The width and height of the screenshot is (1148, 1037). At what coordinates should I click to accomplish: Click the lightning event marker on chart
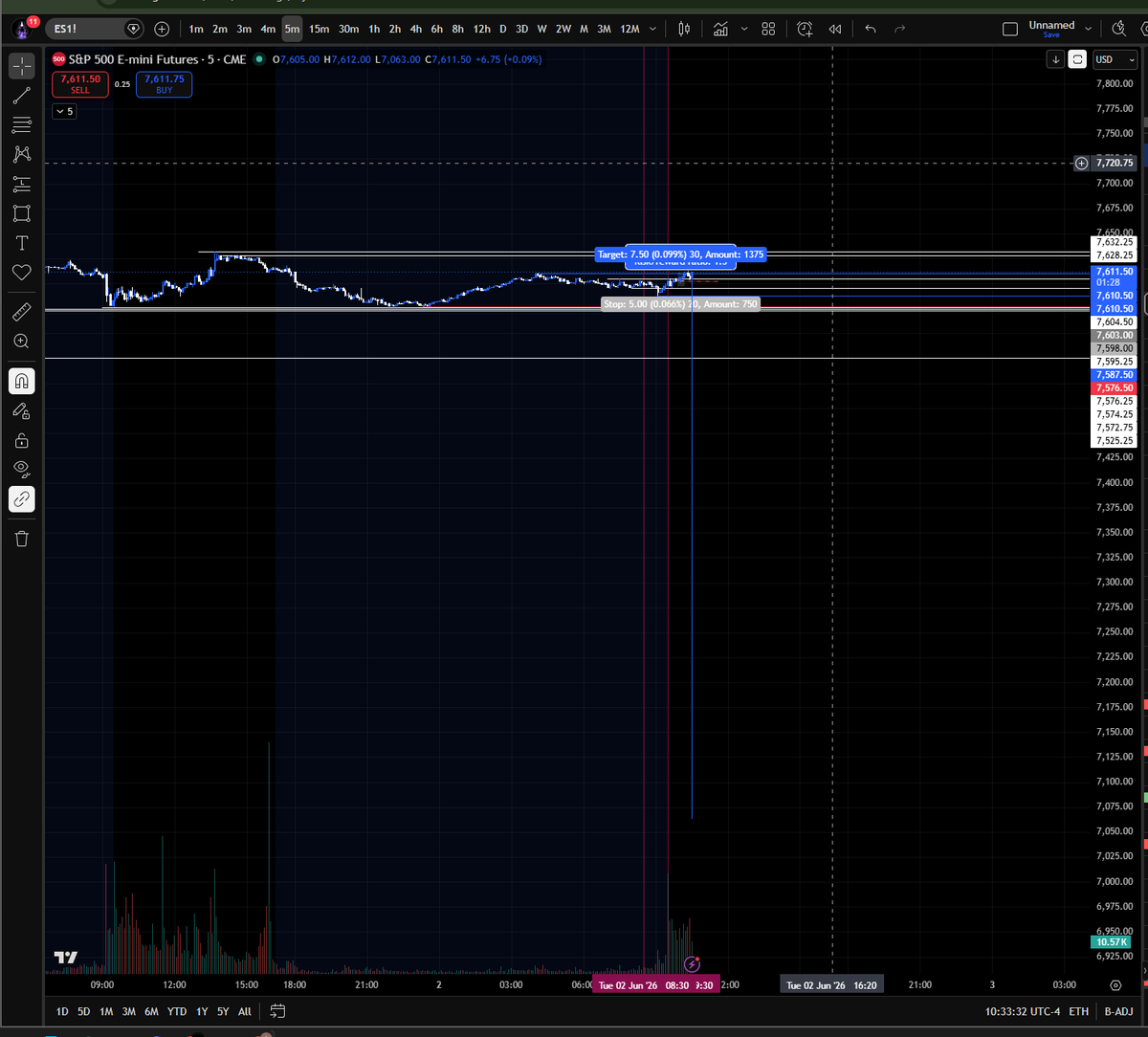click(x=693, y=963)
